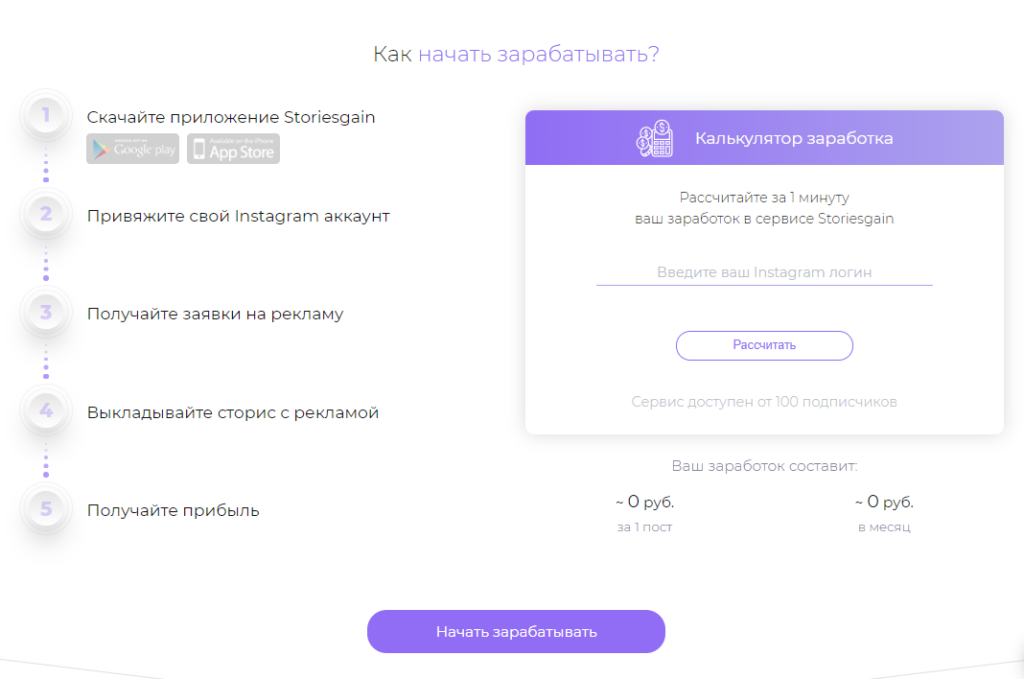Click the App Store download badge
The height and width of the screenshot is (679, 1024).
(233, 149)
